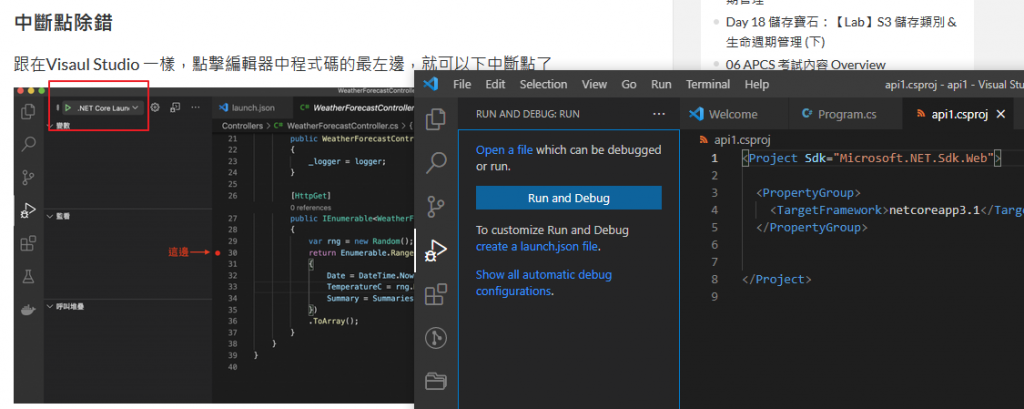The height and width of the screenshot is (409, 1024).
Task: Click the flask Test icon in blog screenshot
Action: (28, 276)
